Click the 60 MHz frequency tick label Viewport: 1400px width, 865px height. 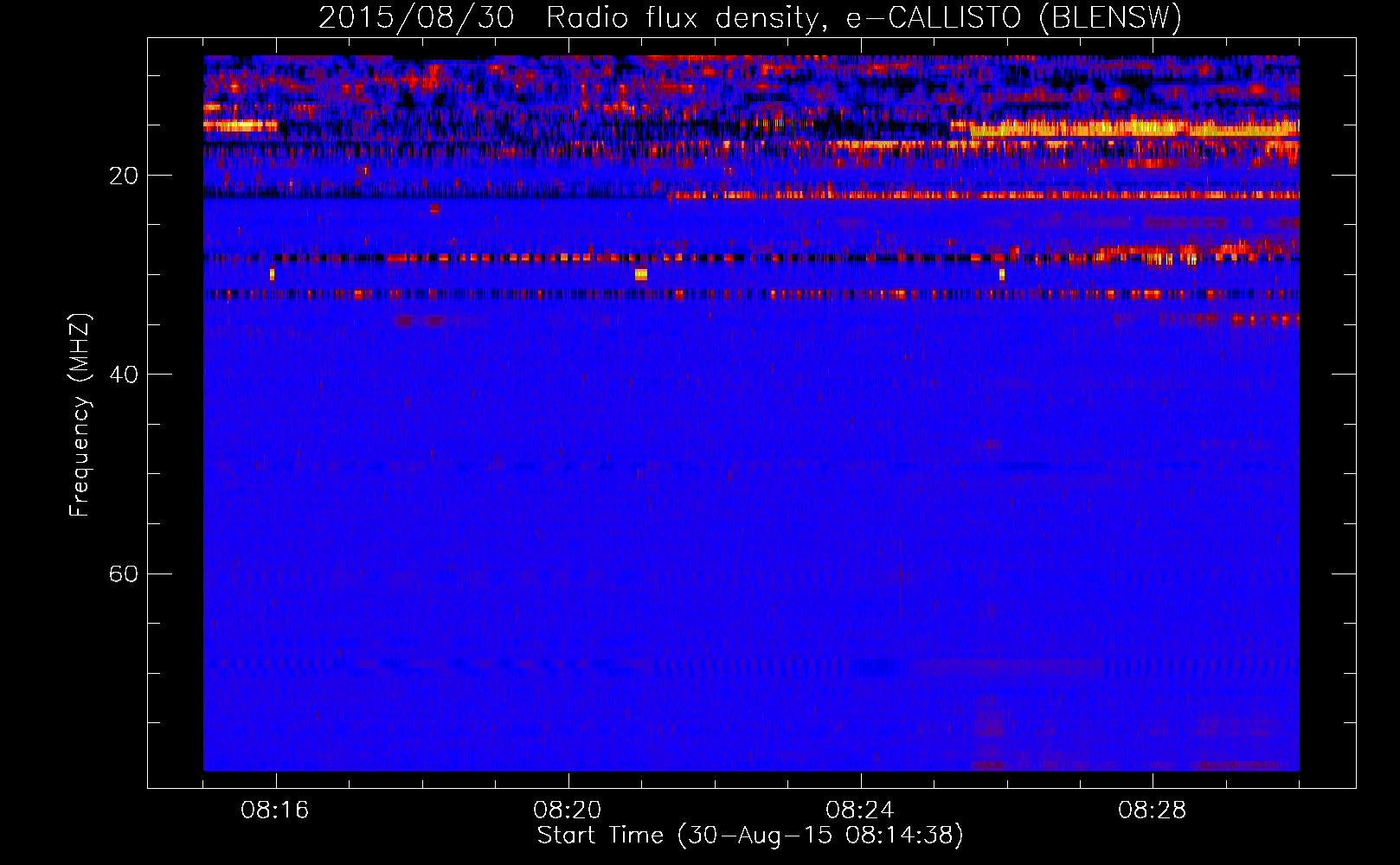[123, 573]
